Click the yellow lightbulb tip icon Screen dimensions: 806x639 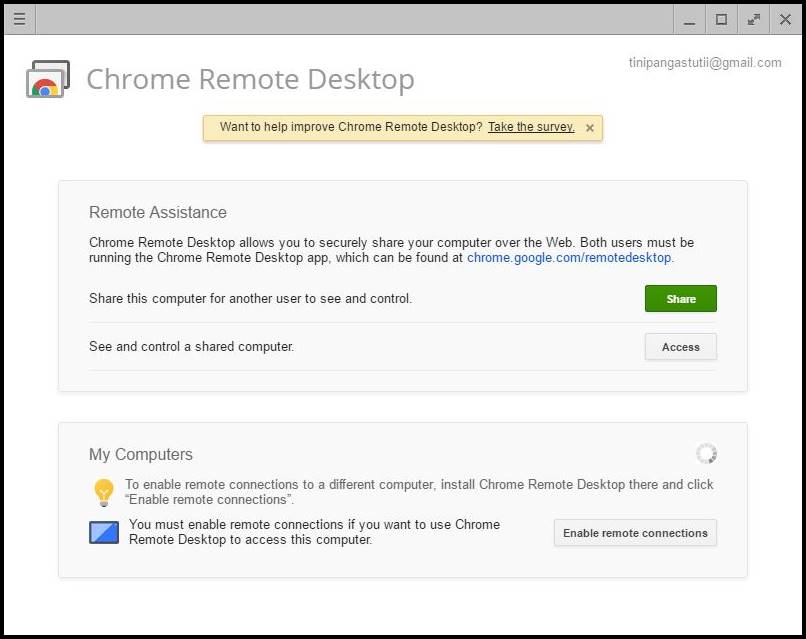pyautogui.click(x=104, y=492)
